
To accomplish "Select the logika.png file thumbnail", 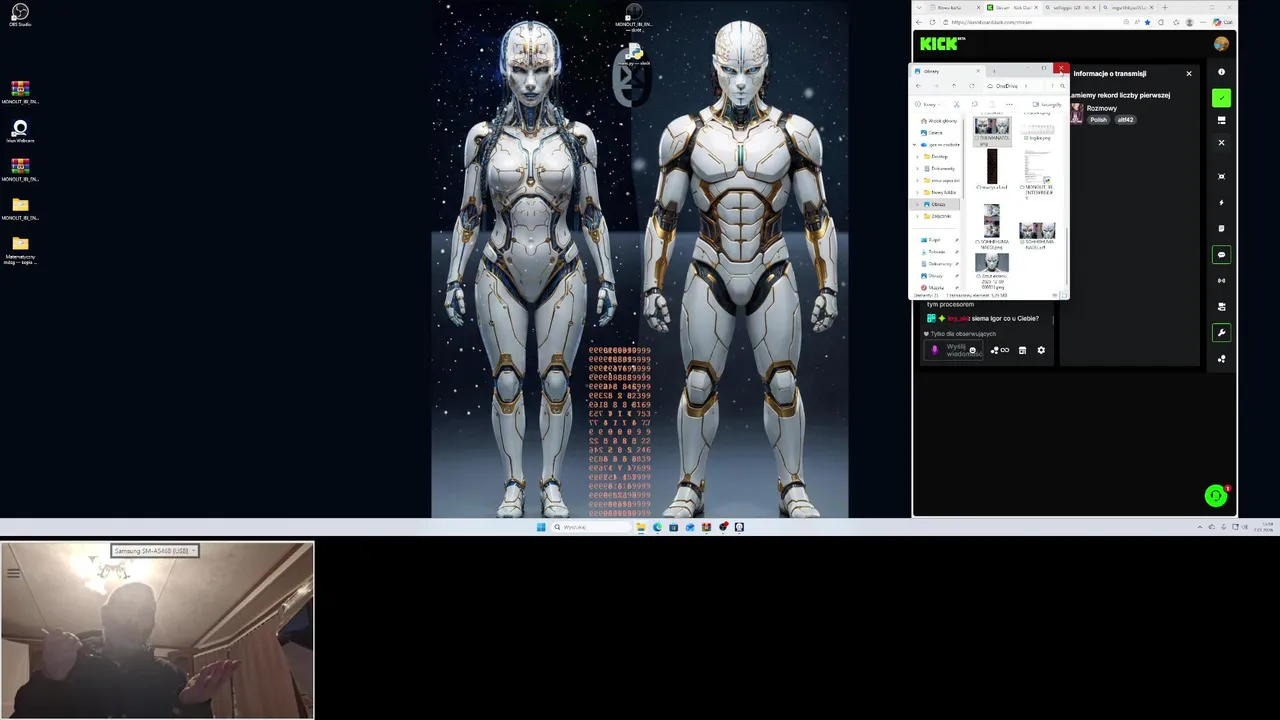I will point(1037,133).
